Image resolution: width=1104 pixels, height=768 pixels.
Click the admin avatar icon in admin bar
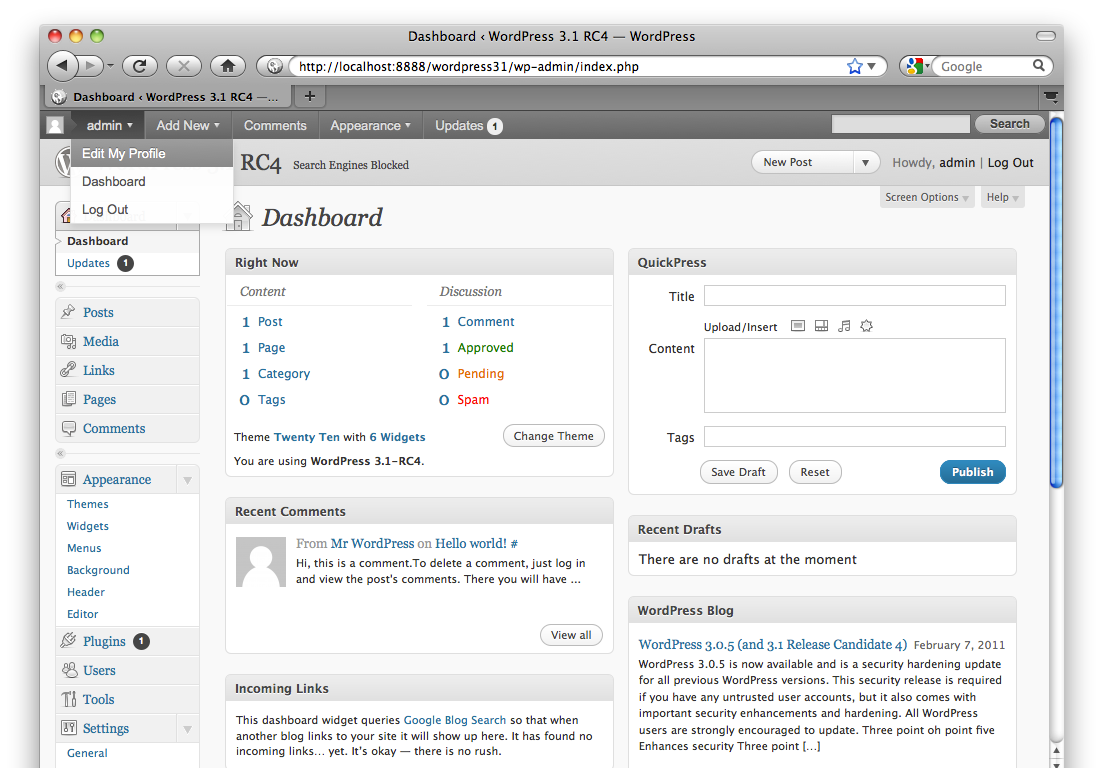55,125
